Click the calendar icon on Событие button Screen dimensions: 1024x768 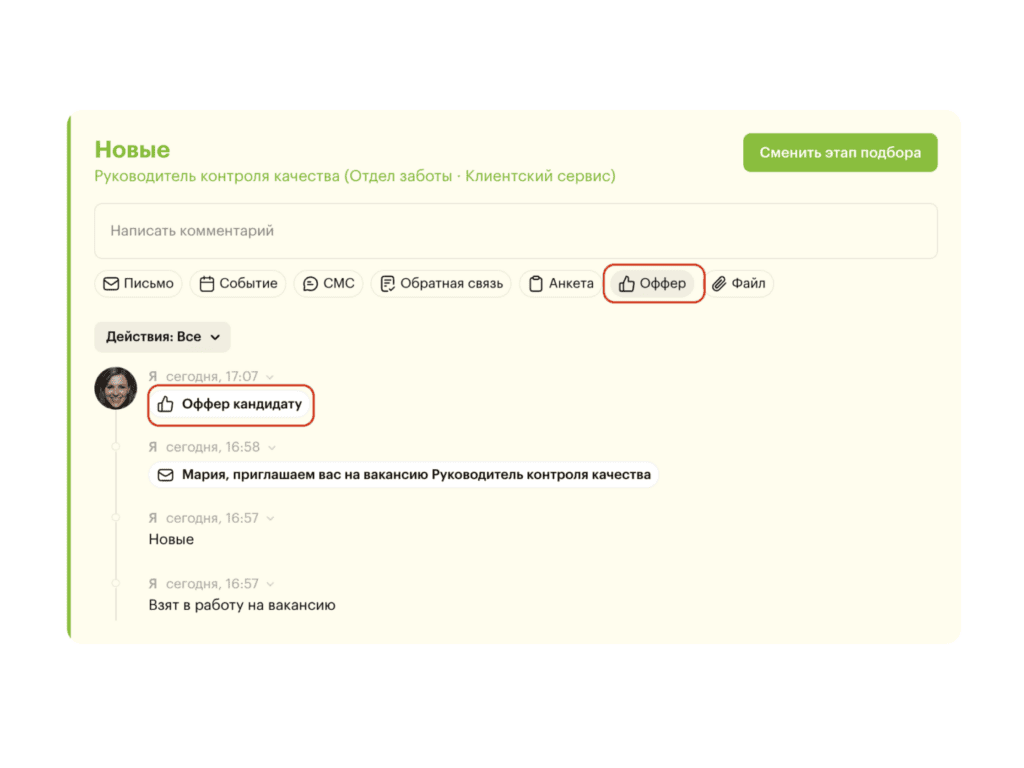pos(207,284)
